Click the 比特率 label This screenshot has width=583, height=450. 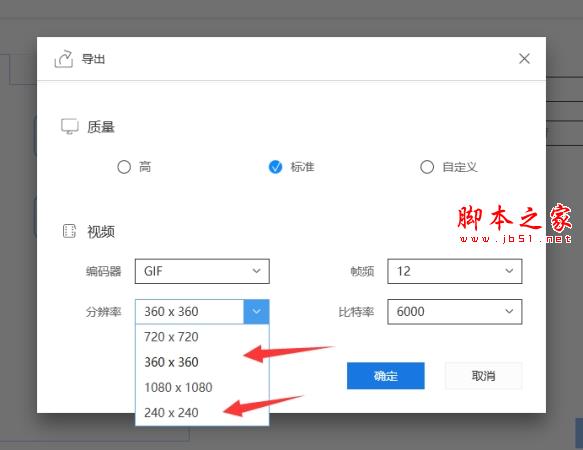click(x=356, y=312)
